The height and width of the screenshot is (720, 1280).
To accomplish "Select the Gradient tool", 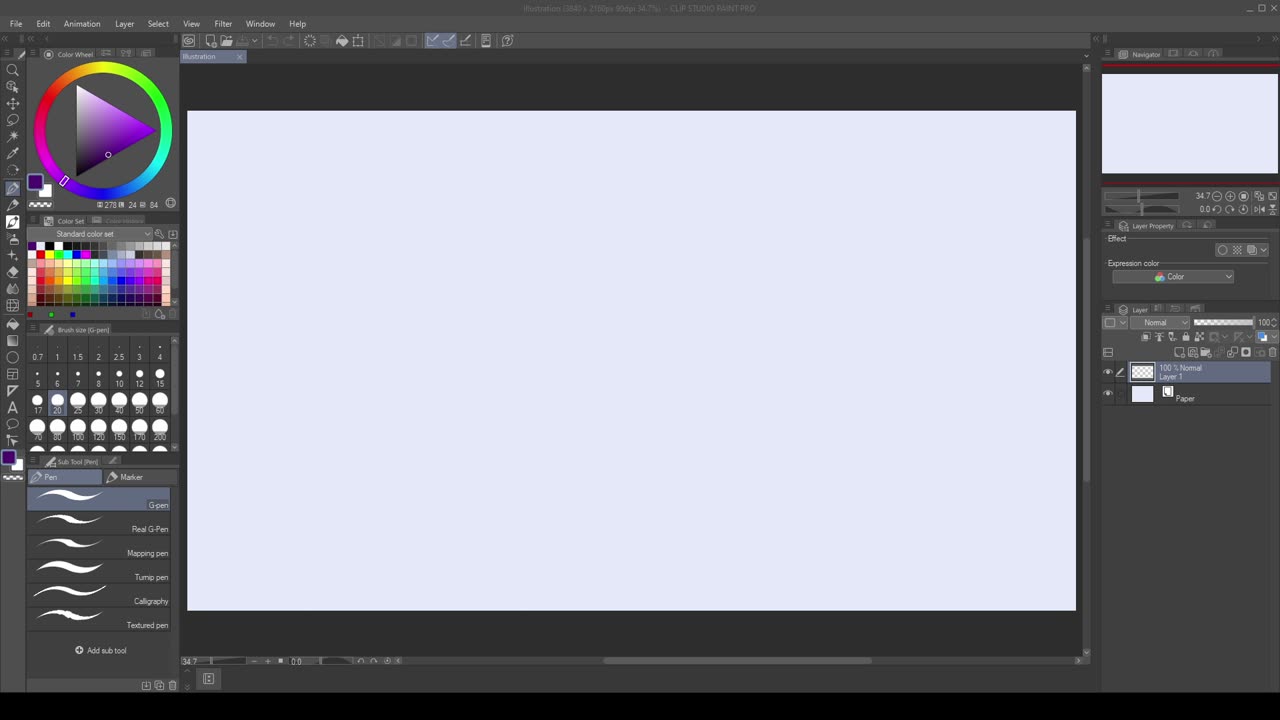I will (13, 340).
